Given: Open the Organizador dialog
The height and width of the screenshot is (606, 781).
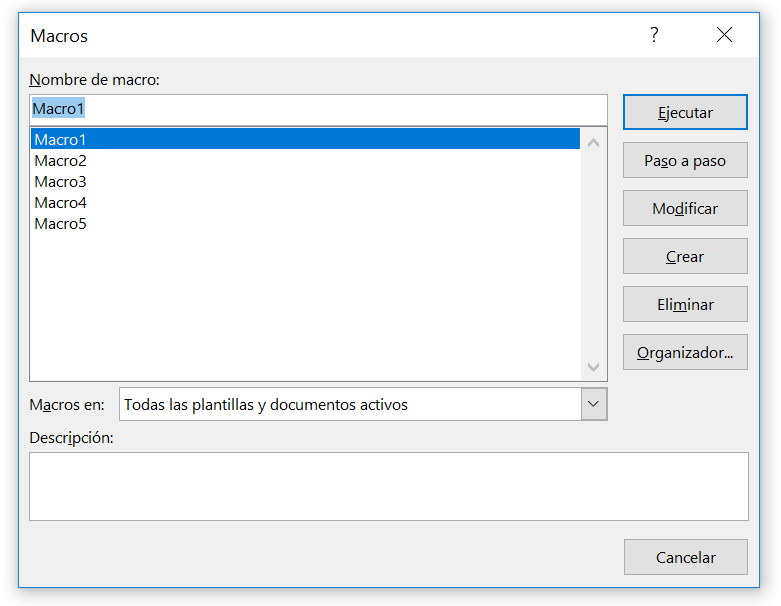Looking at the screenshot, I should click(685, 352).
